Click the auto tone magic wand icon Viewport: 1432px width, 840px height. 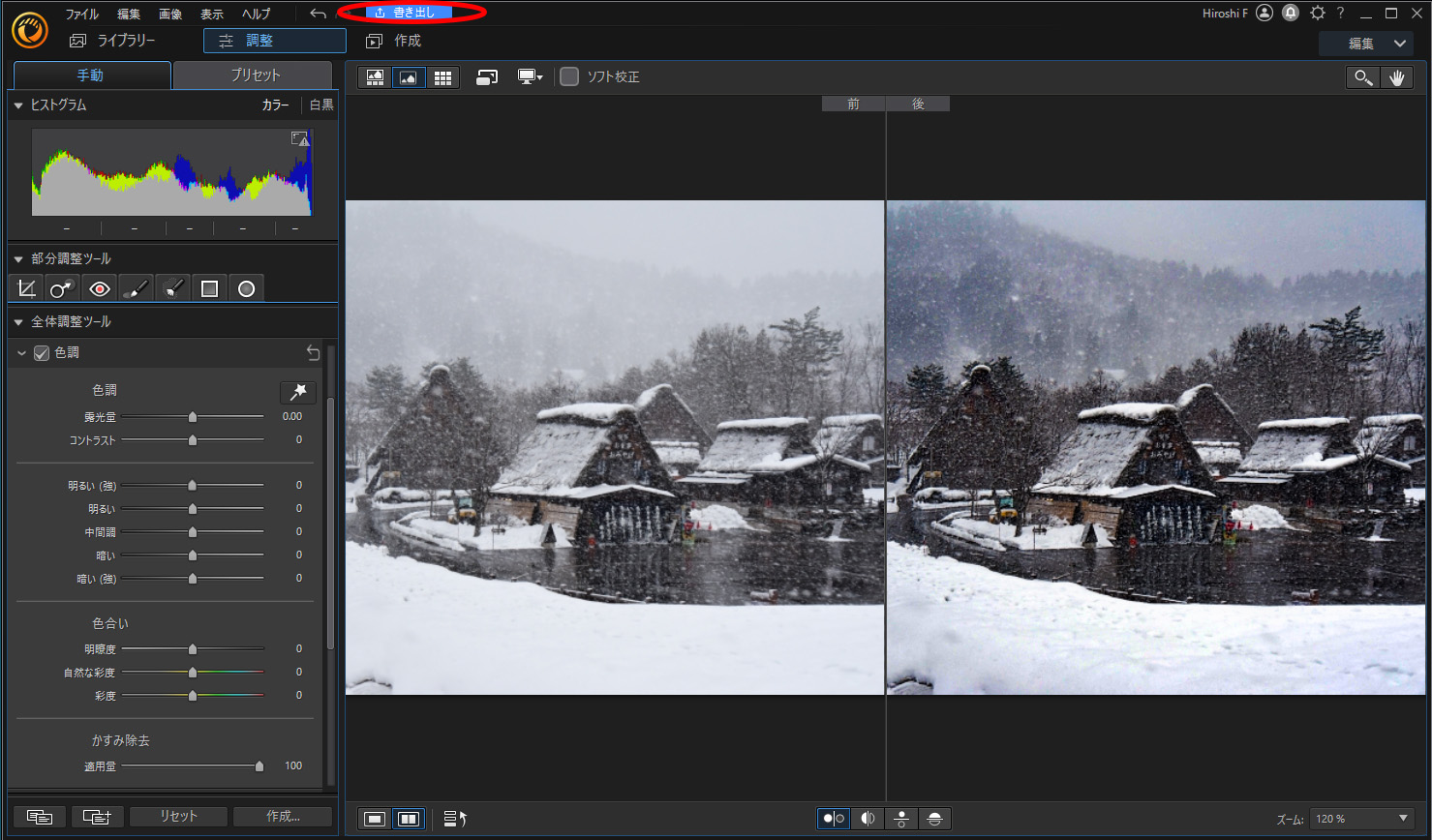[298, 391]
